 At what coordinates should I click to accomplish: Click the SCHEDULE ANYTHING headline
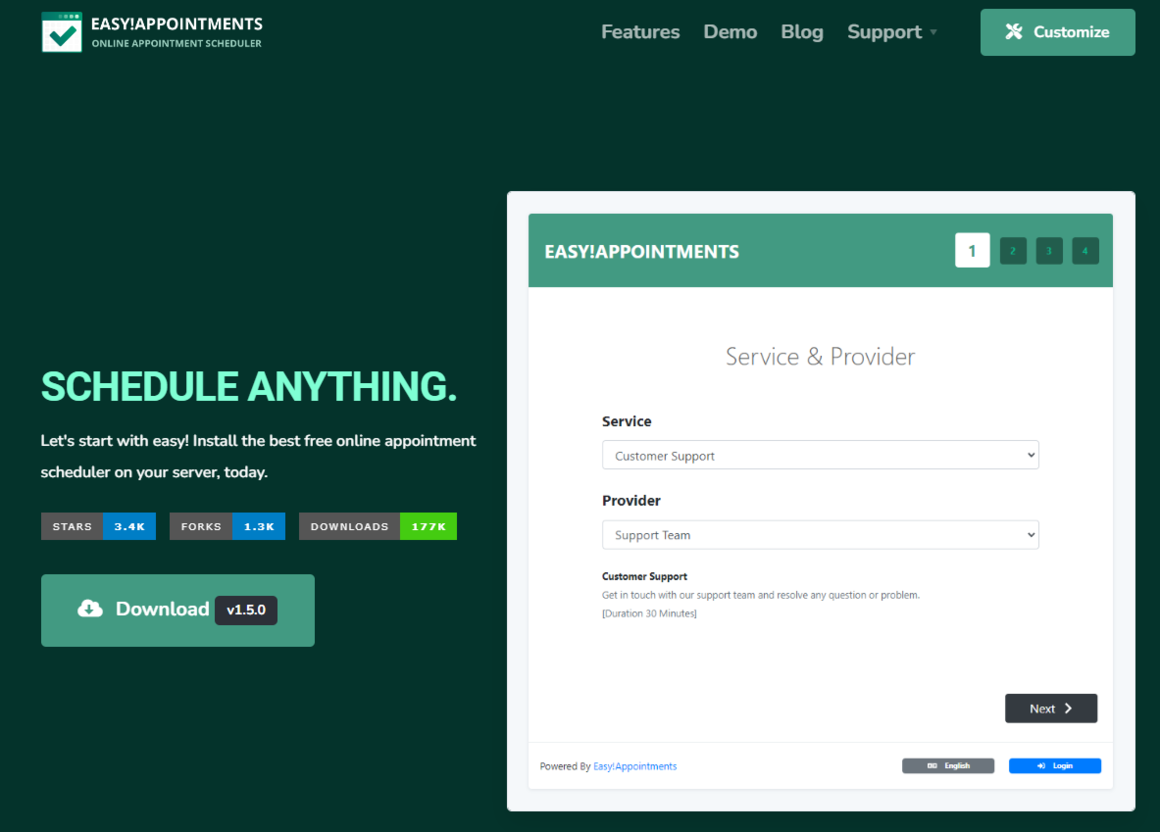click(x=249, y=386)
